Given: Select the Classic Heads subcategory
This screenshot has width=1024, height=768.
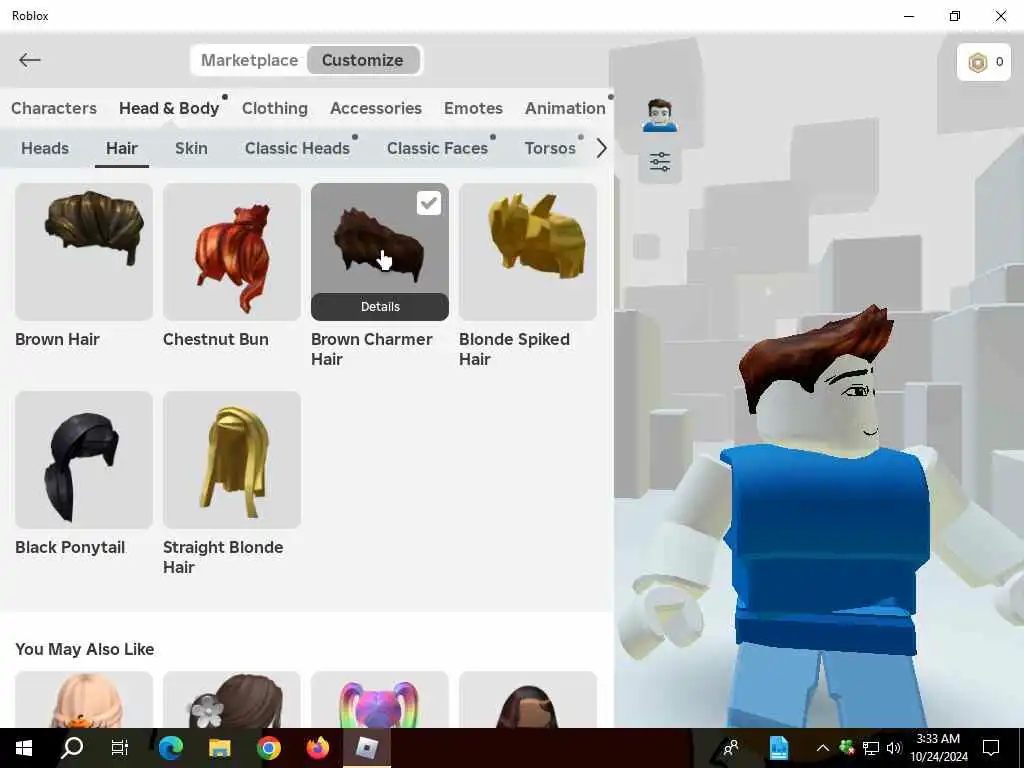Looking at the screenshot, I should 297,148.
